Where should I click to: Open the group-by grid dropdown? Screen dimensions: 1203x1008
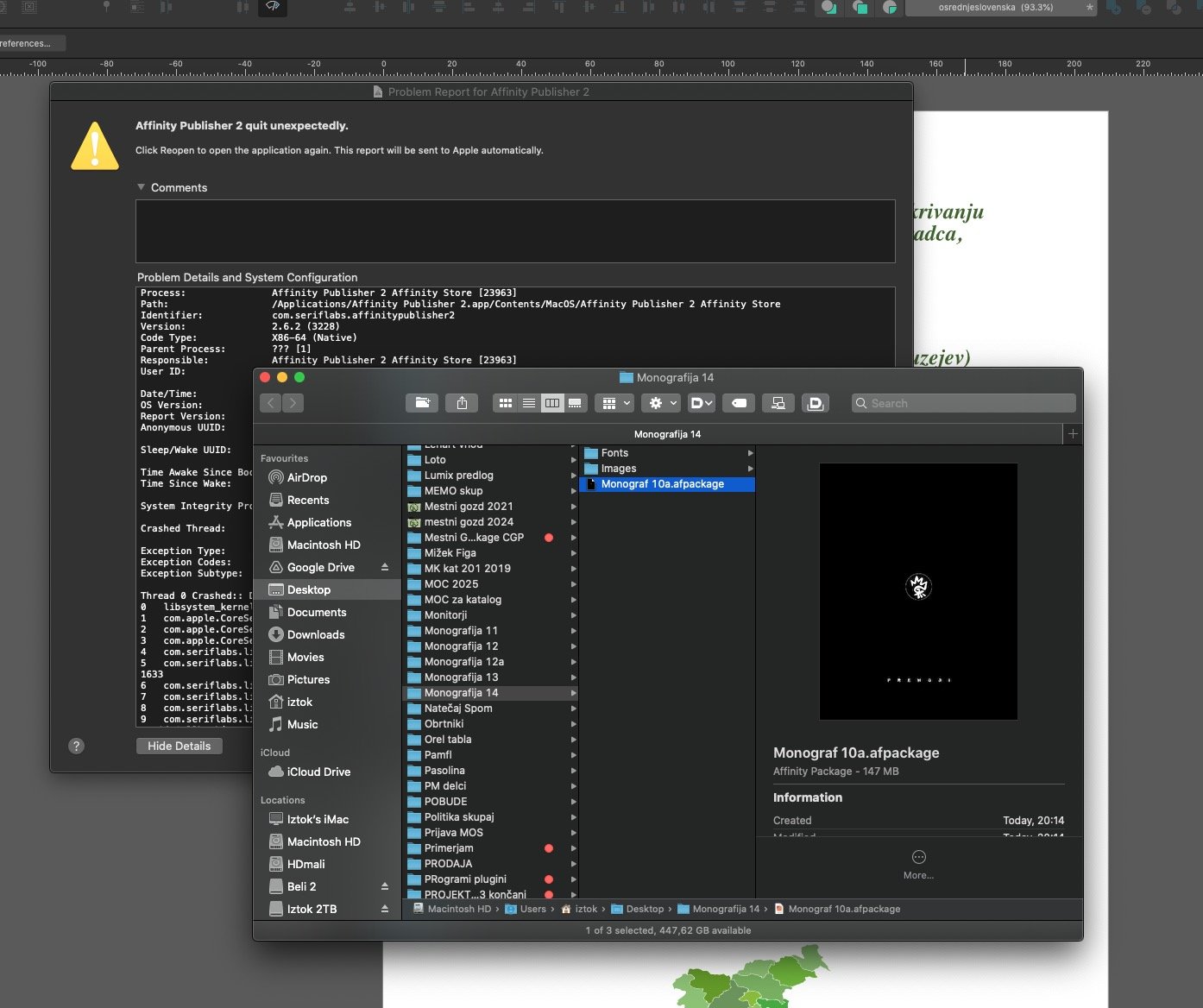(x=616, y=403)
